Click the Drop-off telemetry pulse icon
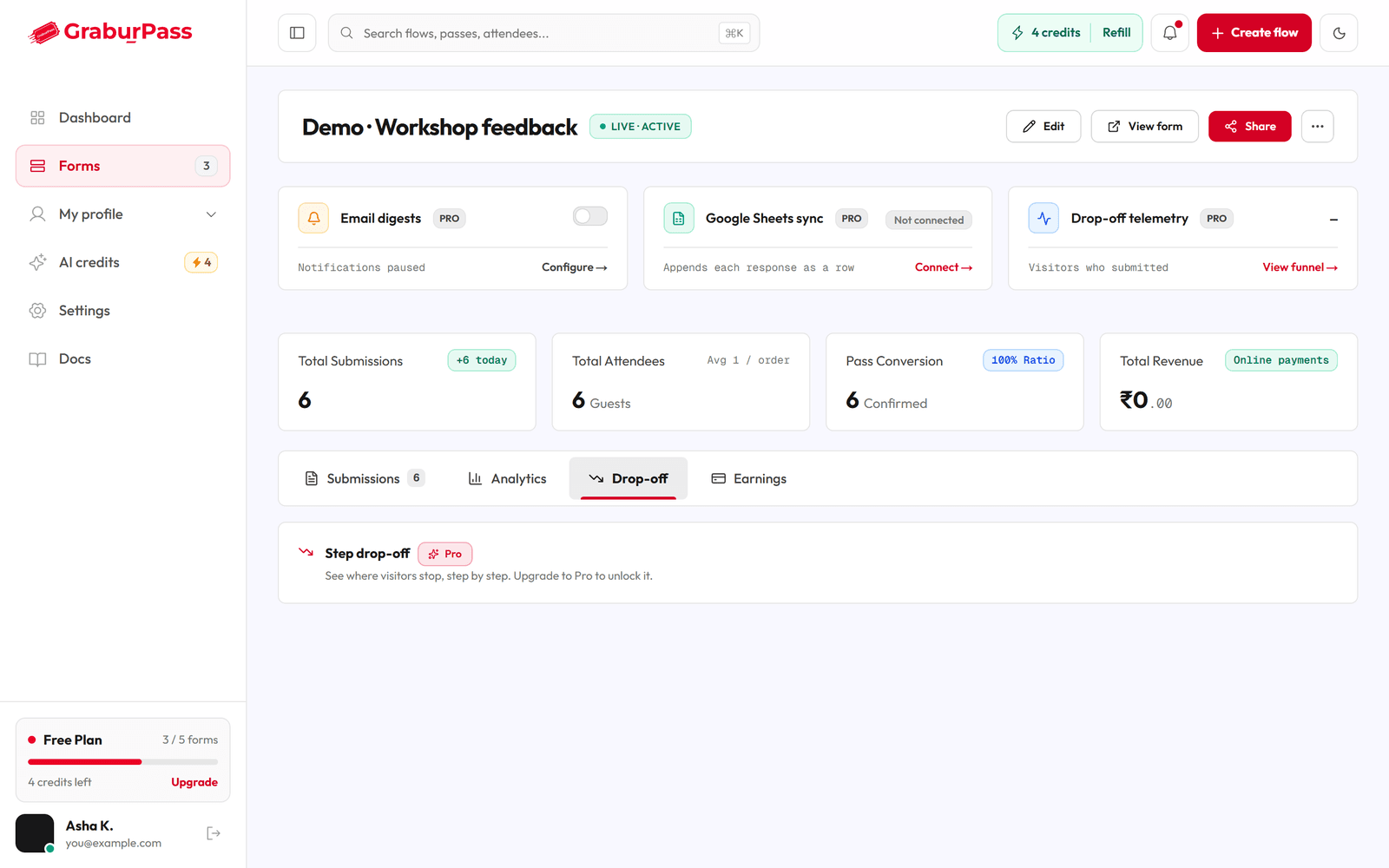This screenshot has height=868, width=1389. [1043, 218]
